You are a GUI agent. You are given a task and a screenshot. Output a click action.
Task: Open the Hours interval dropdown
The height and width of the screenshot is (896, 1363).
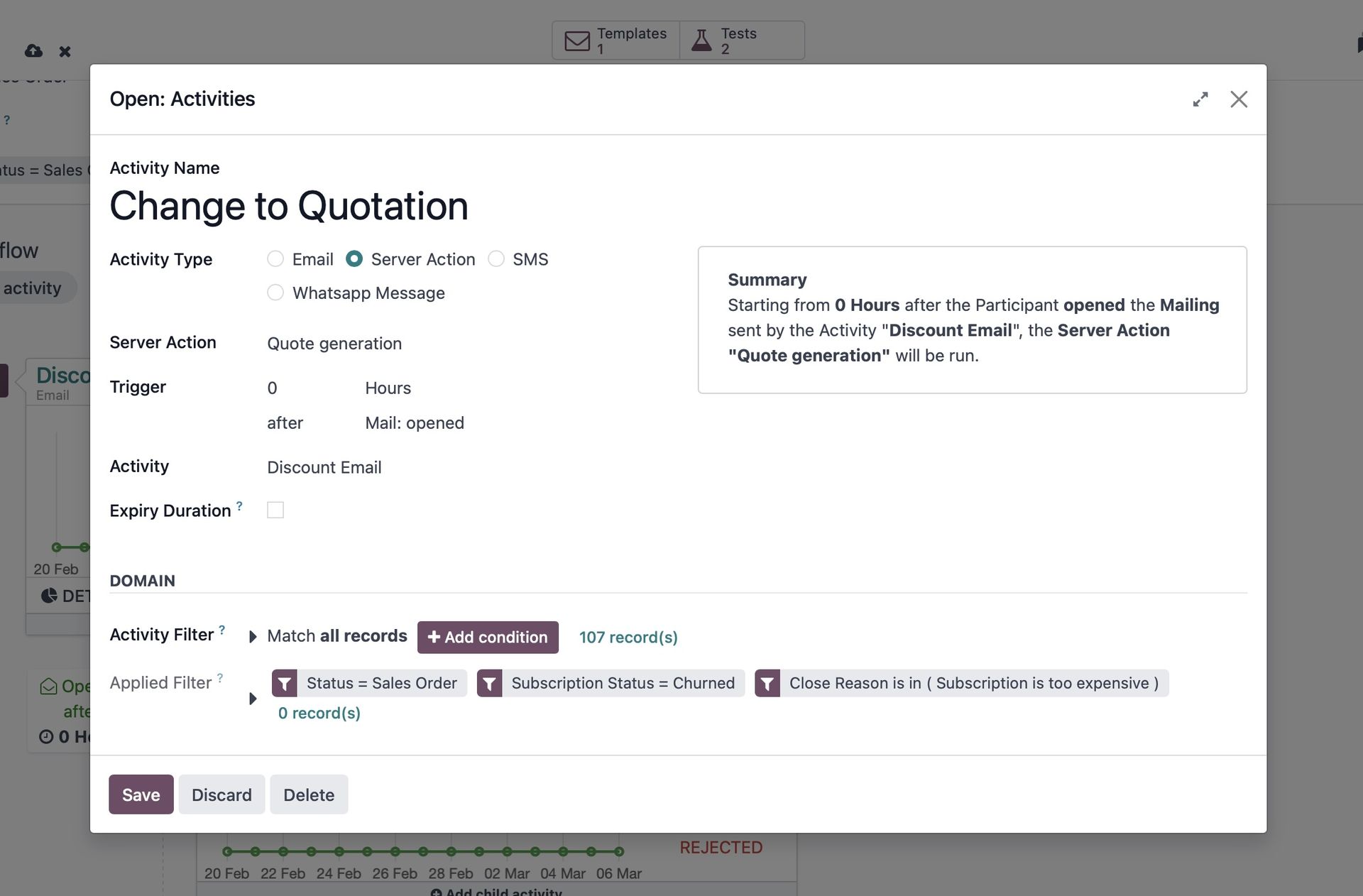pos(388,388)
